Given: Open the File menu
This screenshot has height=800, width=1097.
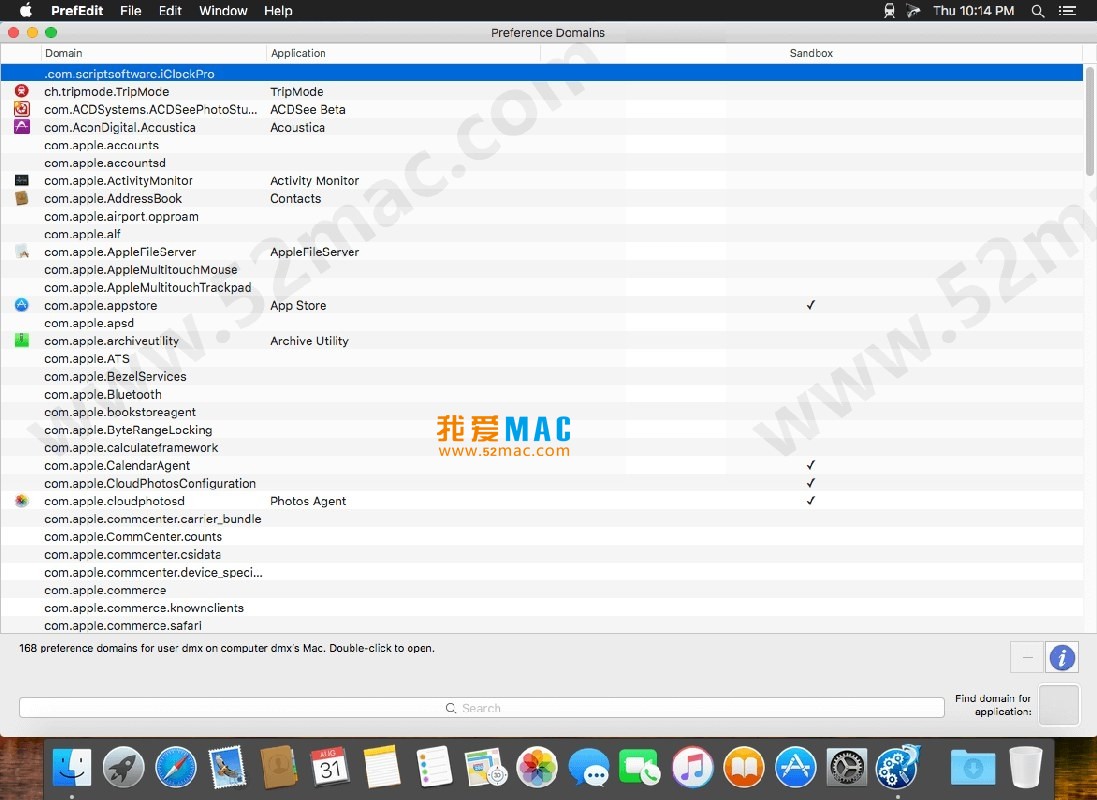Looking at the screenshot, I should 131,10.
